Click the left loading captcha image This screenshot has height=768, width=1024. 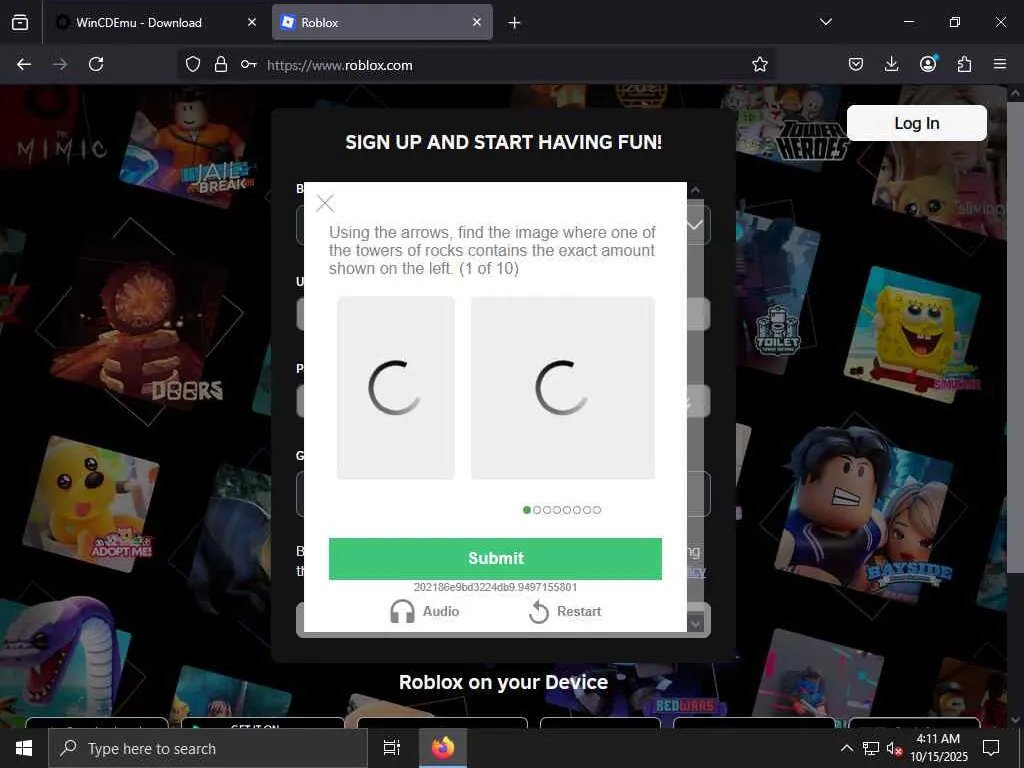(x=396, y=388)
